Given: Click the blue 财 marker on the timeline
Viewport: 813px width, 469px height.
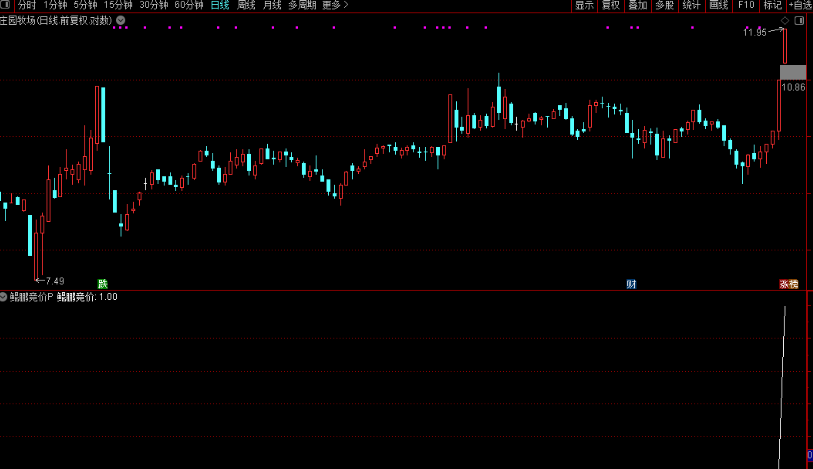Looking at the screenshot, I should pyautogui.click(x=631, y=284).
